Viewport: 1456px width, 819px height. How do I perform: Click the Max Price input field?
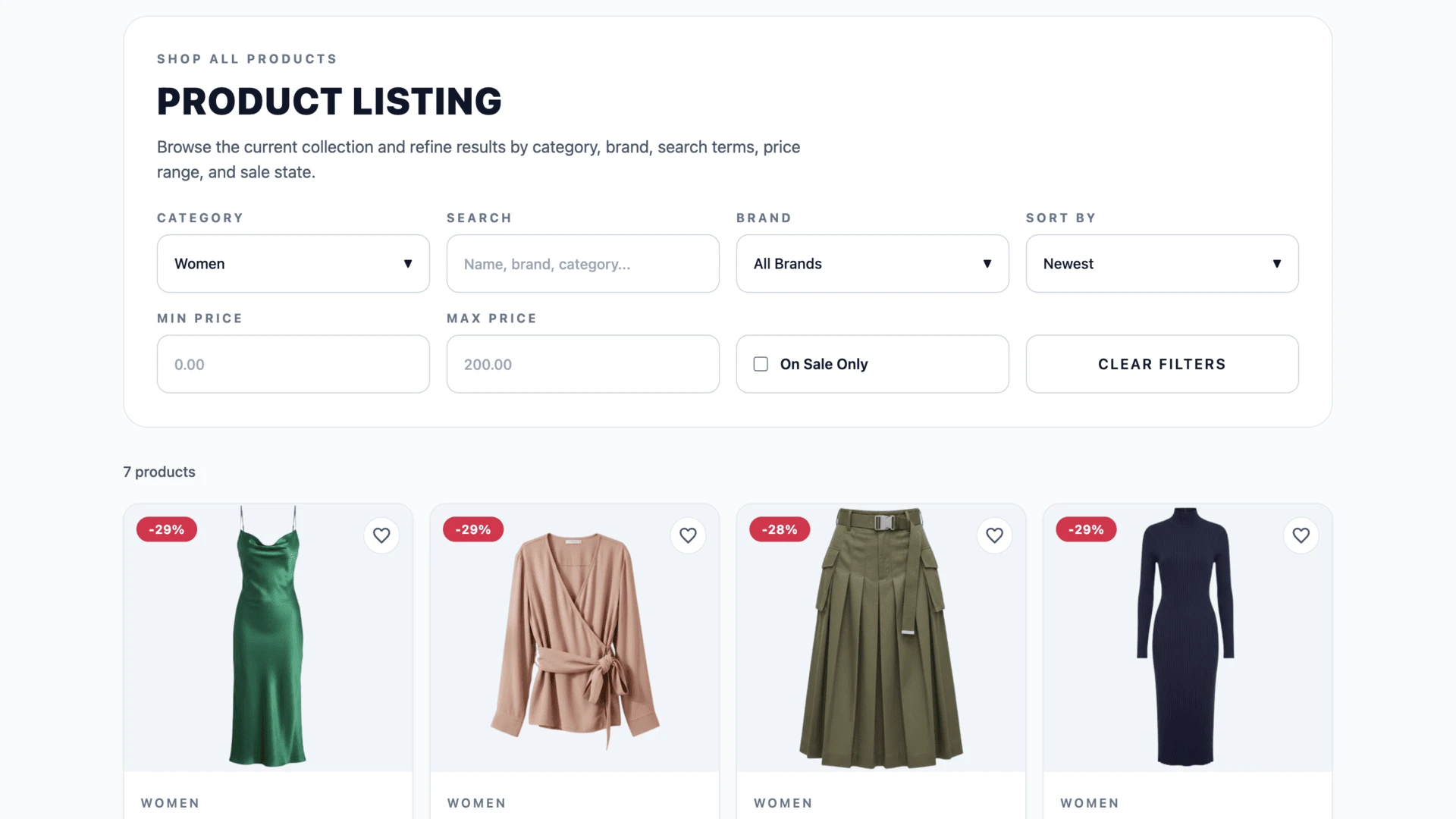point(583,364)
